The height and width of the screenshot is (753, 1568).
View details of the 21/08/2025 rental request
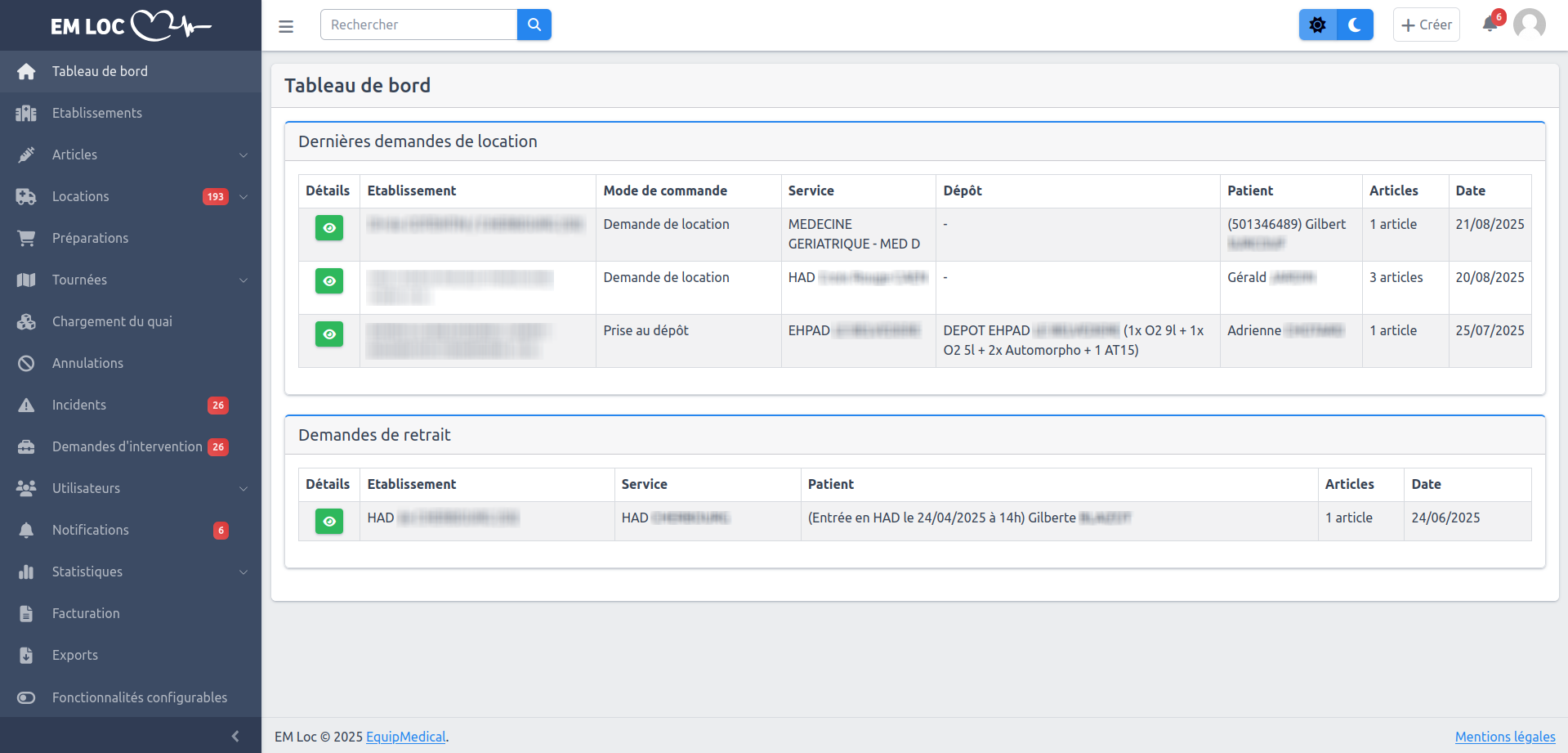[329, 227]
